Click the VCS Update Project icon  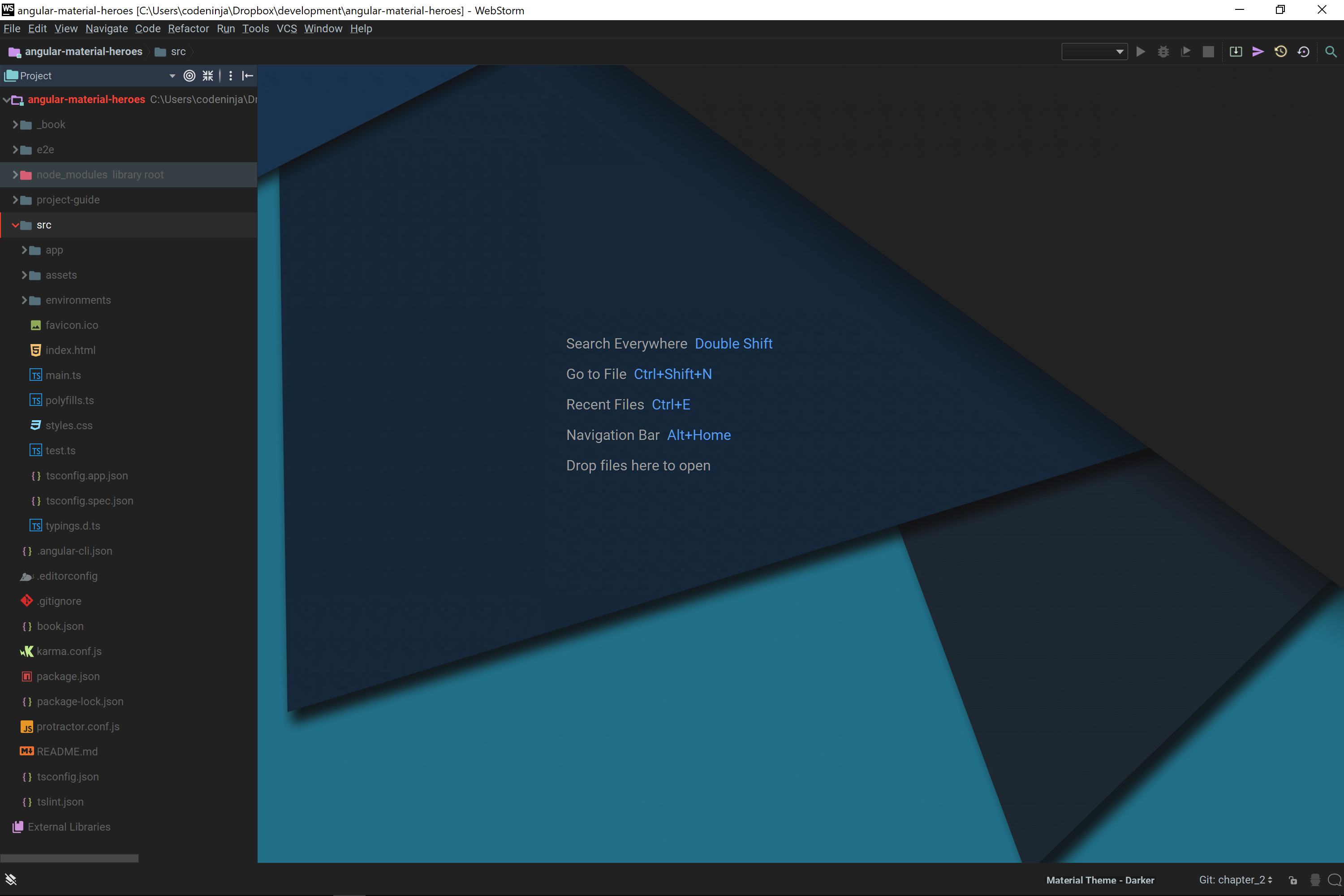pyautogui.click(x=1236, y=52)
